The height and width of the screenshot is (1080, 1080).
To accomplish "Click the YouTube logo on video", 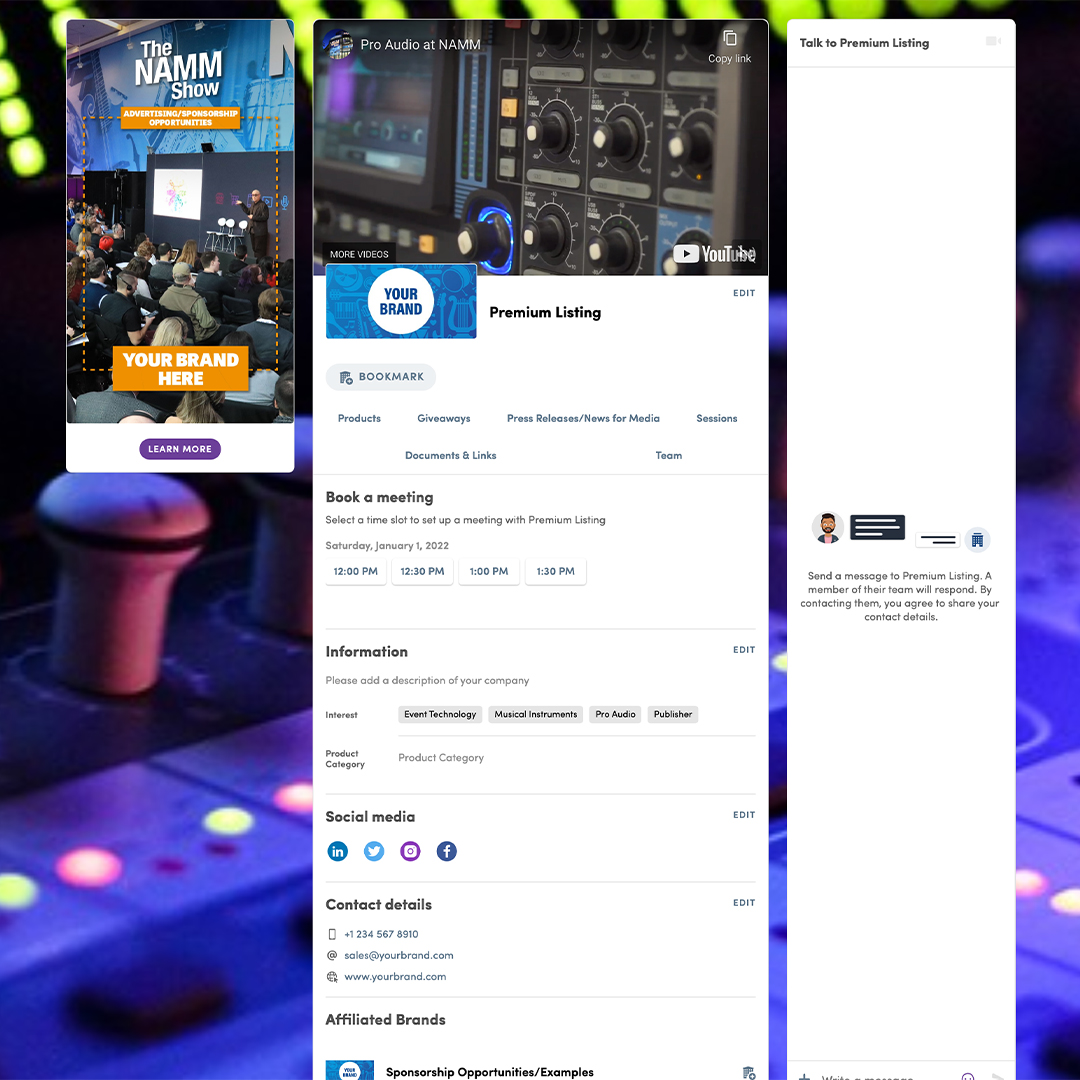I will click(714, 254).
